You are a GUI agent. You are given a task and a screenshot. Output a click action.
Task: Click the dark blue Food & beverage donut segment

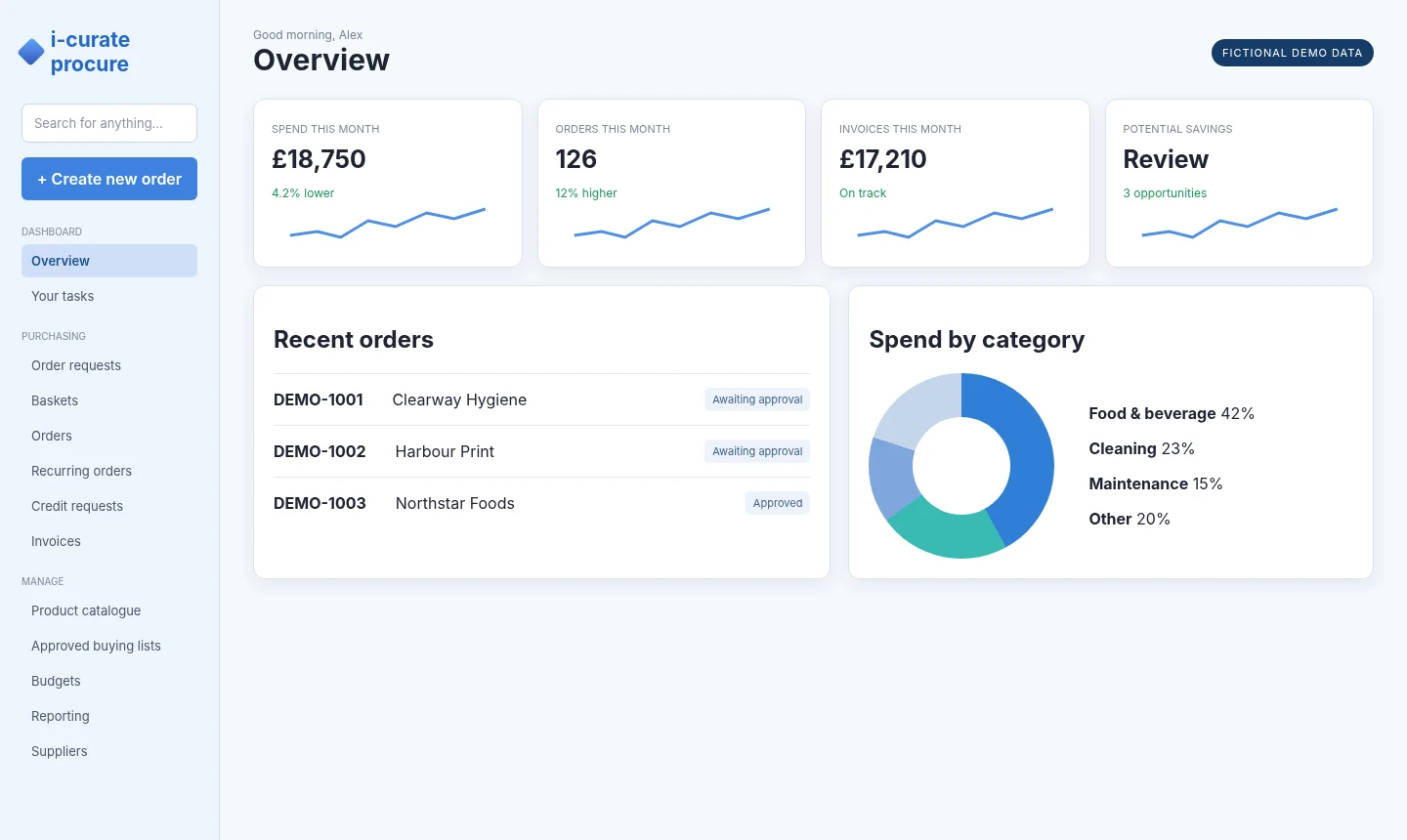coord(1029,449)
